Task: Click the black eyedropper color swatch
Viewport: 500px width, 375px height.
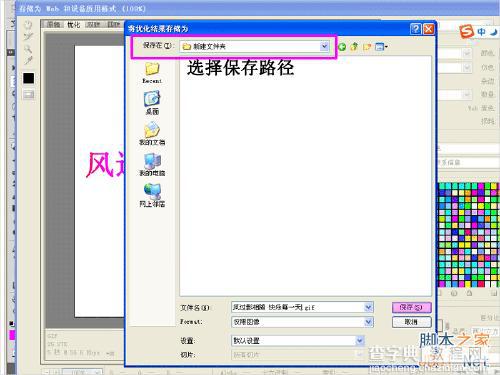Action: coord(28,78)
